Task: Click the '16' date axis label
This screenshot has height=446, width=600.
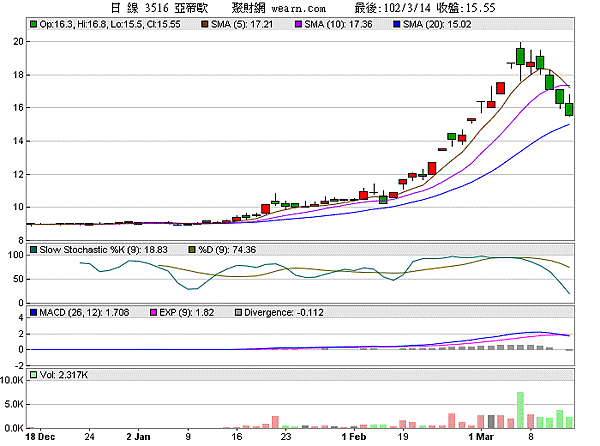Action: pos(237,437)
